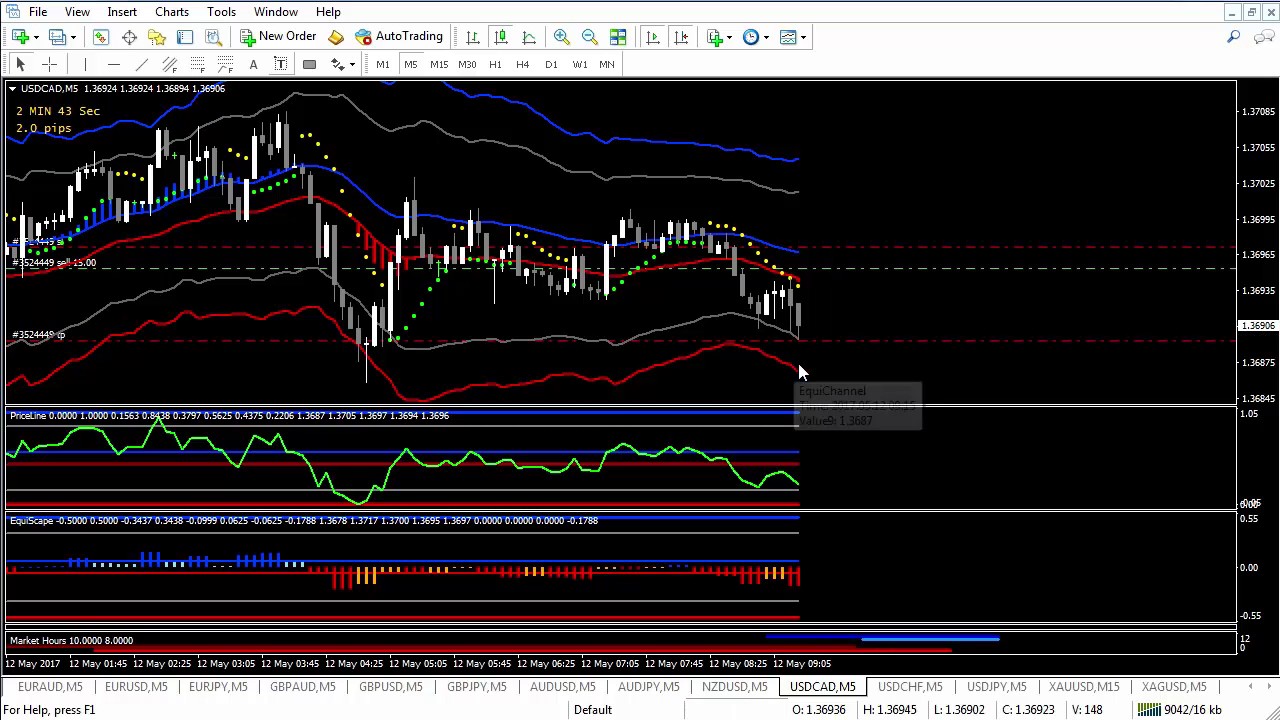Switch to GBPUSD,M5 chart tab
Screen dimensions: 1280x720
(391, 687)
